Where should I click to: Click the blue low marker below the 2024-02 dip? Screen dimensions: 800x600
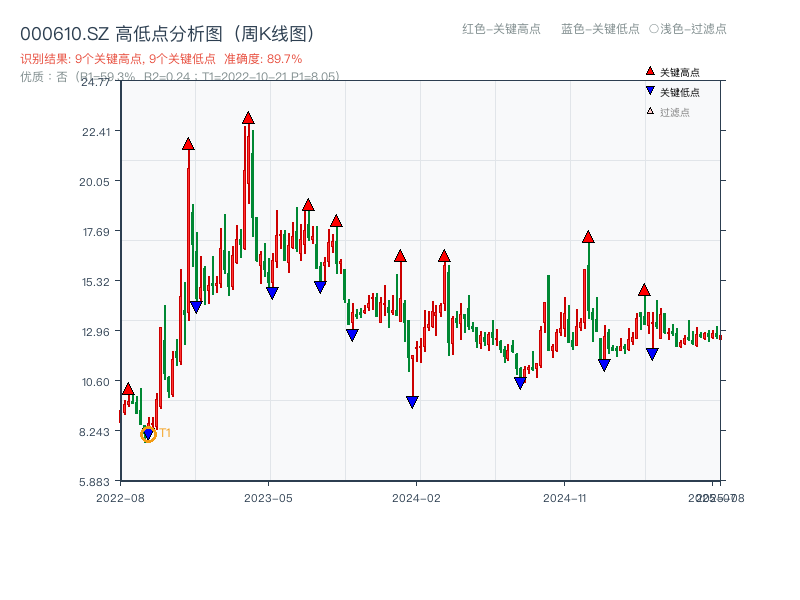point(413,401)
